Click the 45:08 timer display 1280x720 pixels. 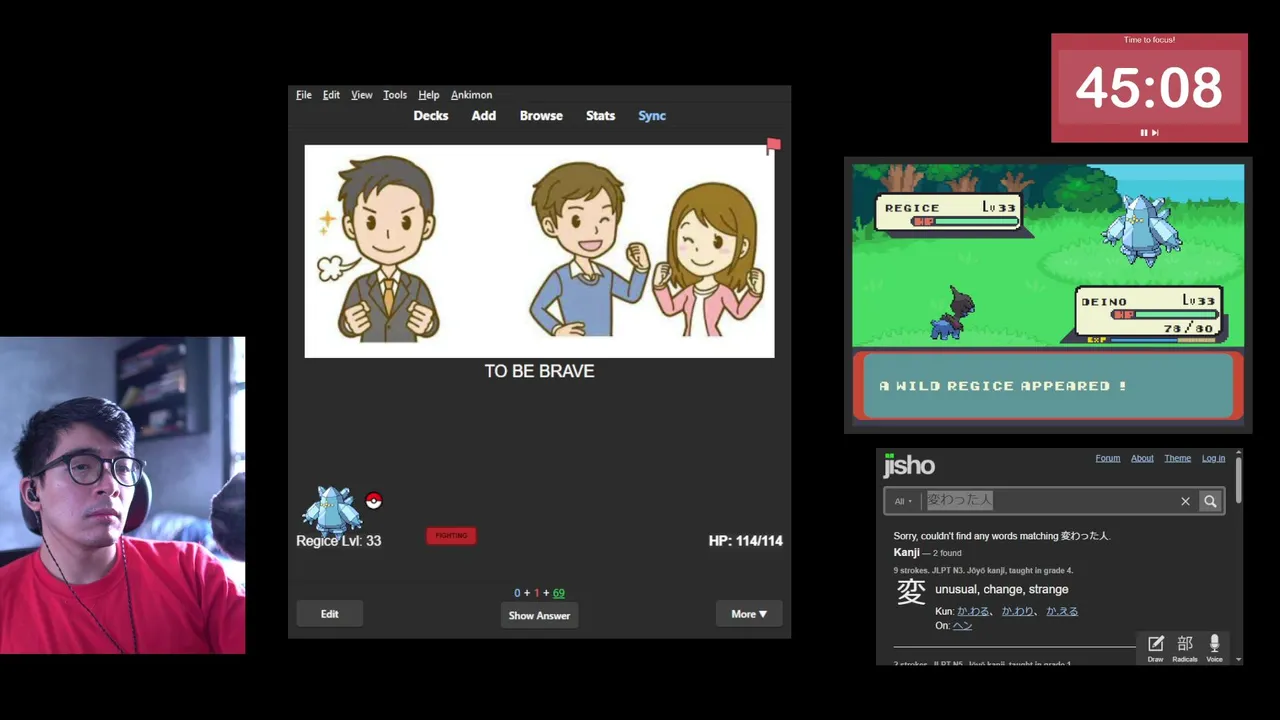1149,88
